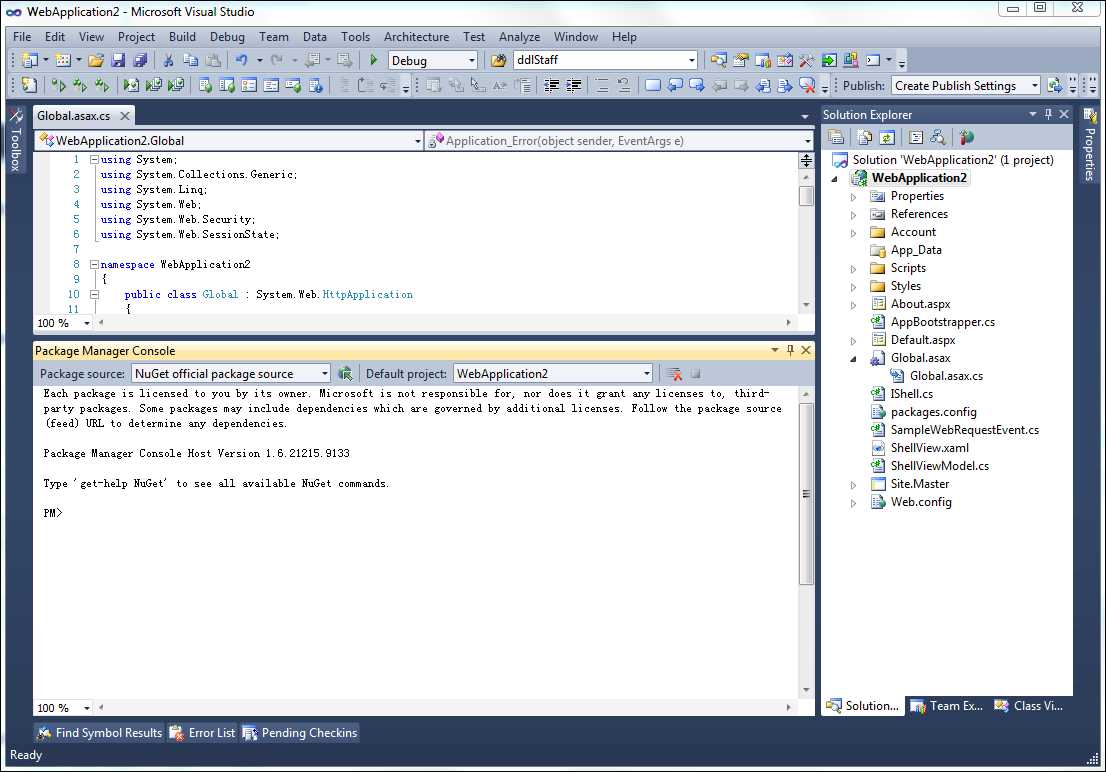Switch to the Team Explorer tab
This screenshot has width=1106, height=772.
[x=947, y=706]
